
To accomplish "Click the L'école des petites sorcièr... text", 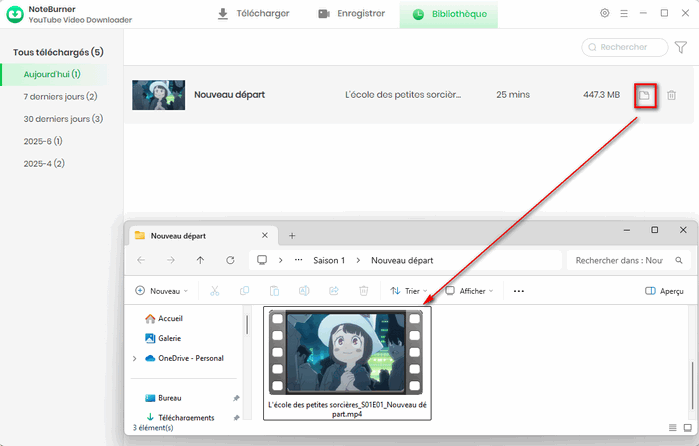I will tap(403, 95).
